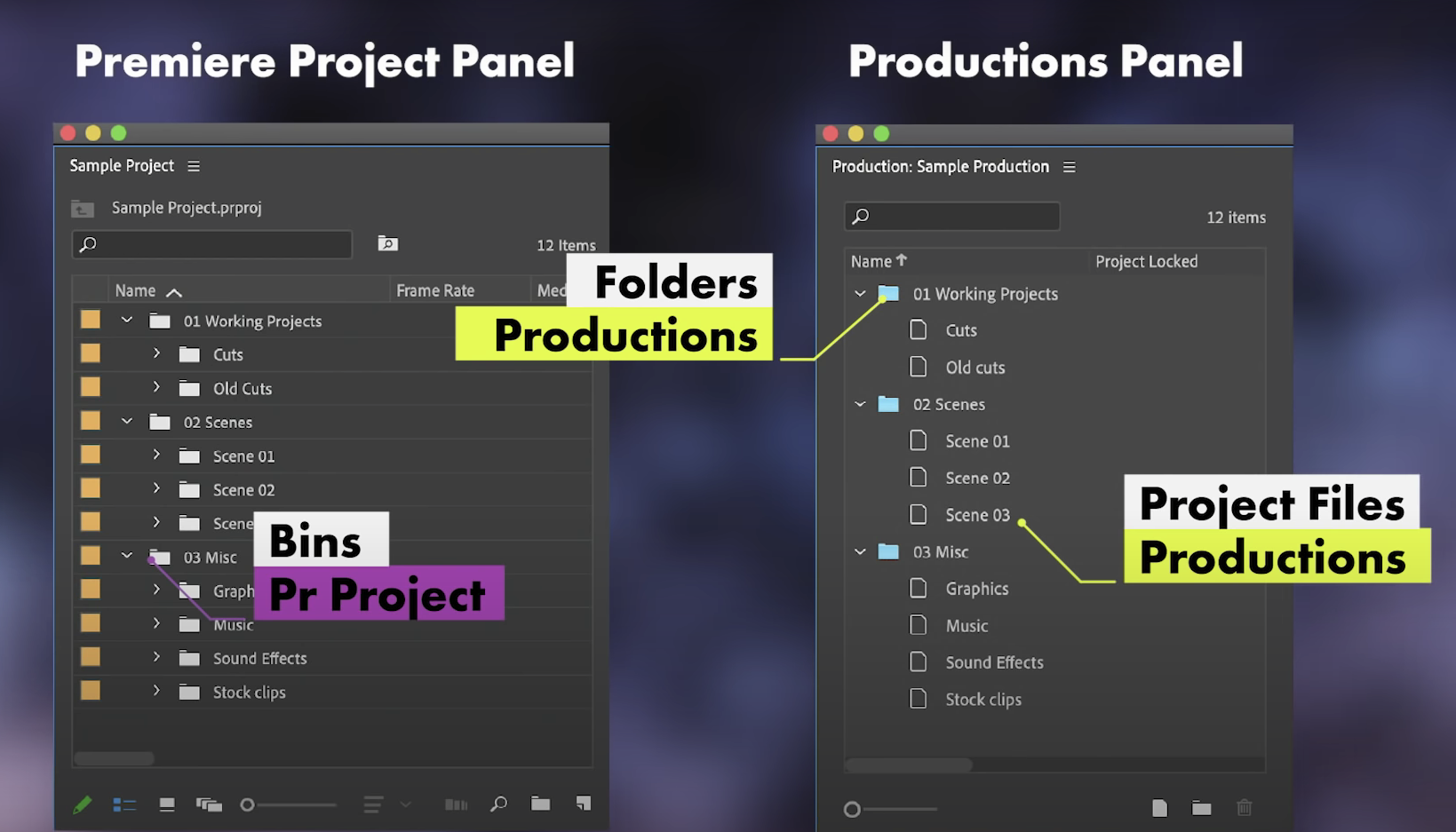Toggle the green pencil writable state in Project panel
The height and width of the screenshot is (832, 1456).
coord(82,804)
